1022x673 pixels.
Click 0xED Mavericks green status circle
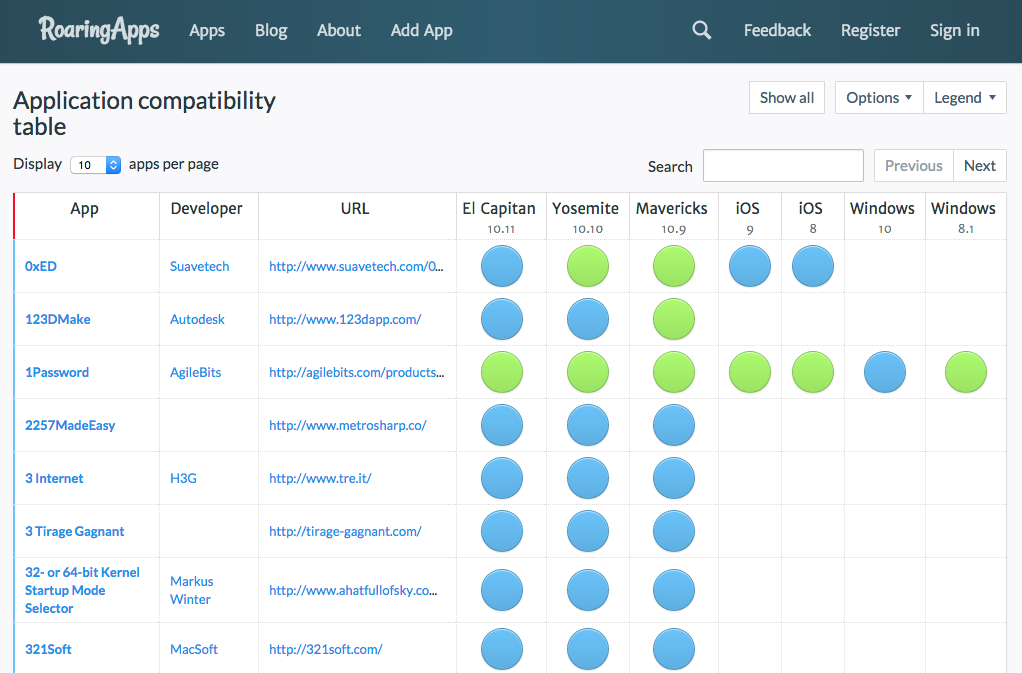click(674, 266)
